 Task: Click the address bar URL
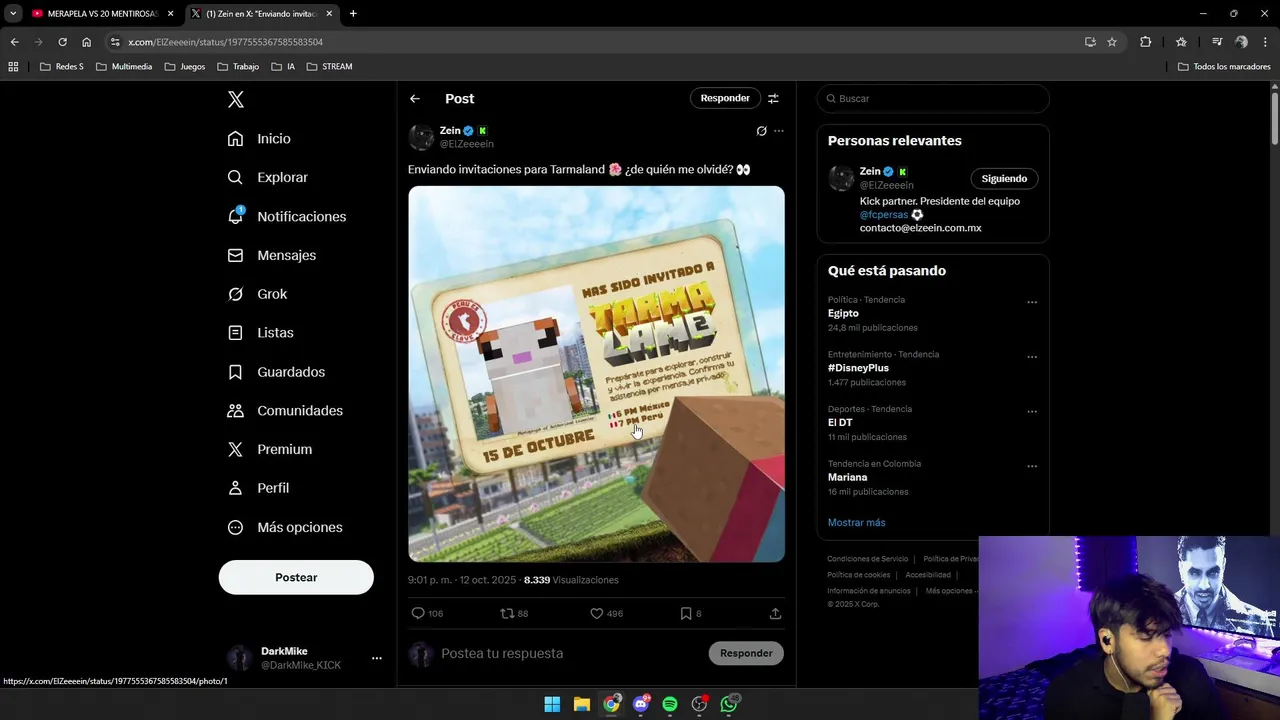225,42
